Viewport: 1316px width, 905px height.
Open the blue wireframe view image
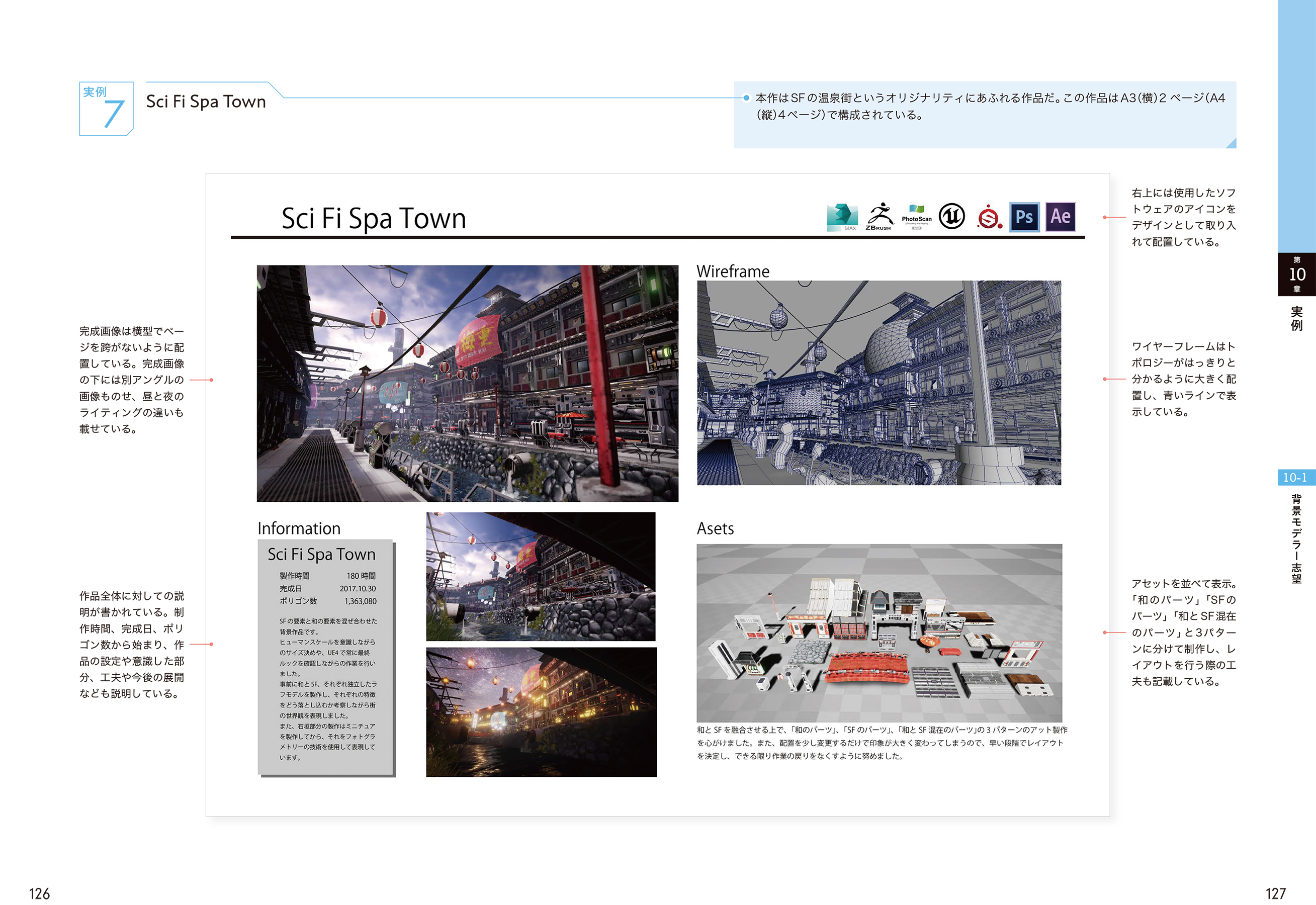point(879,383)
